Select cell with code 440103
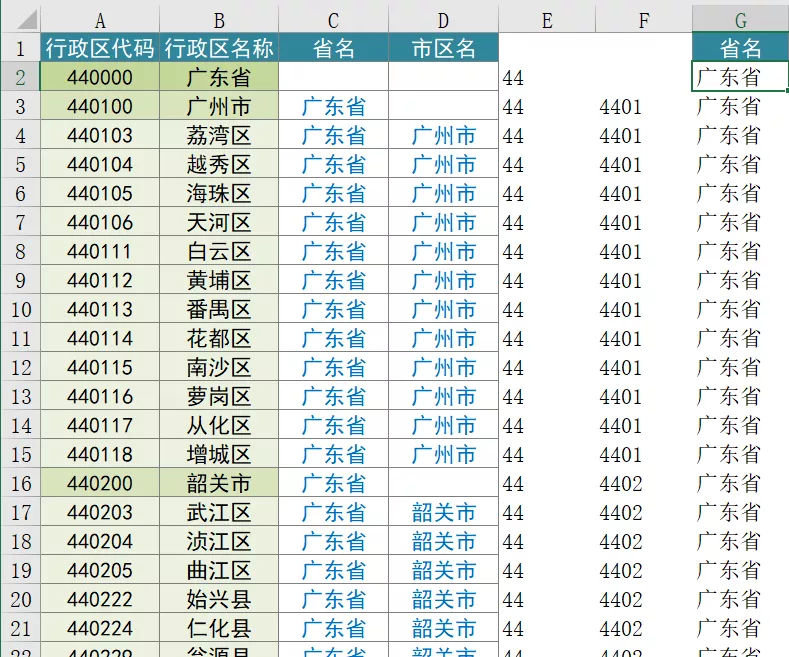Image resolution: width=789 pixels, height=657 pixels. point(100,135)
